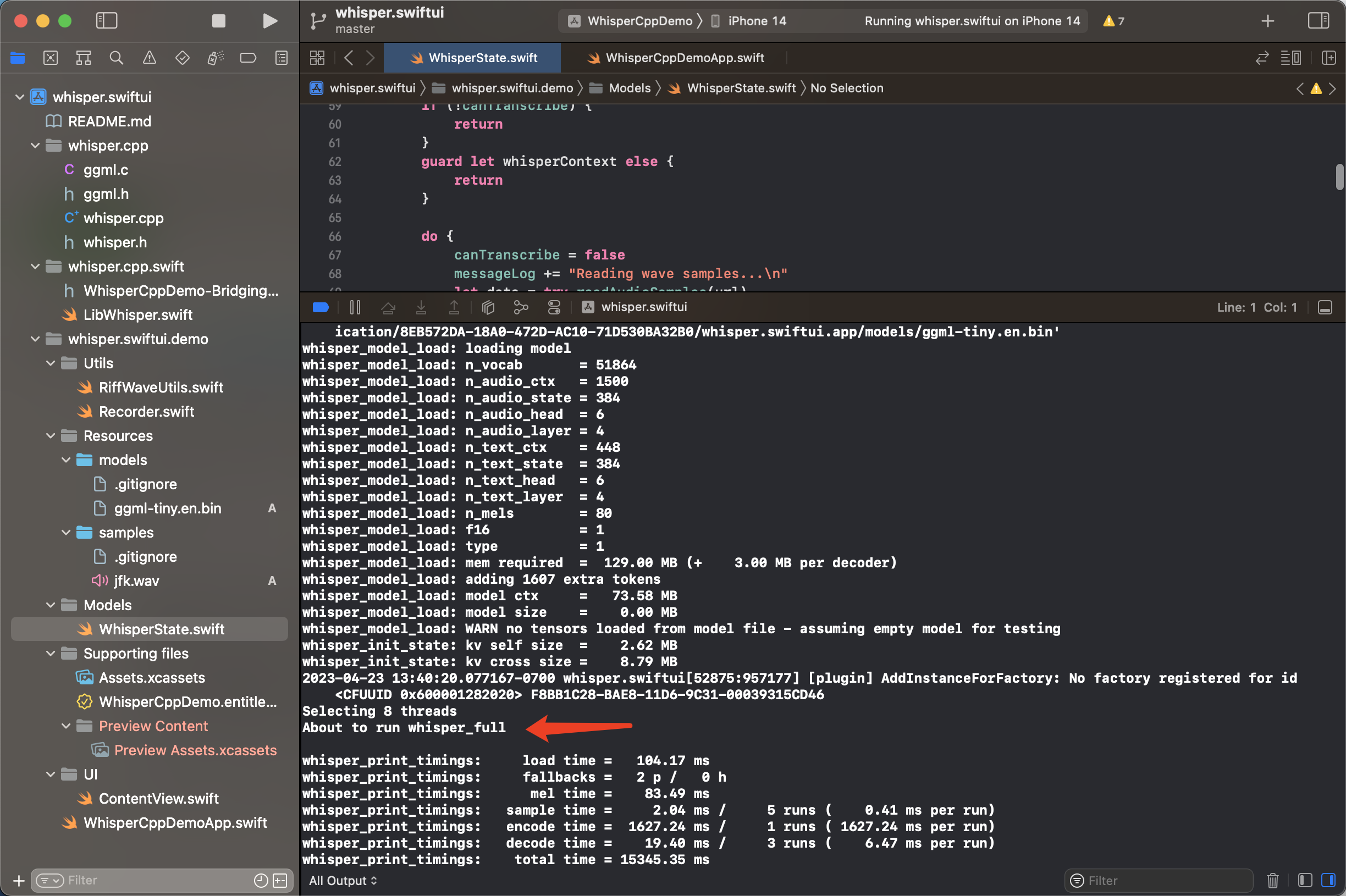Collapse the Supporting files group
Image resolution: width=1346 pixels, height=896 pixels.
(51, 654)
